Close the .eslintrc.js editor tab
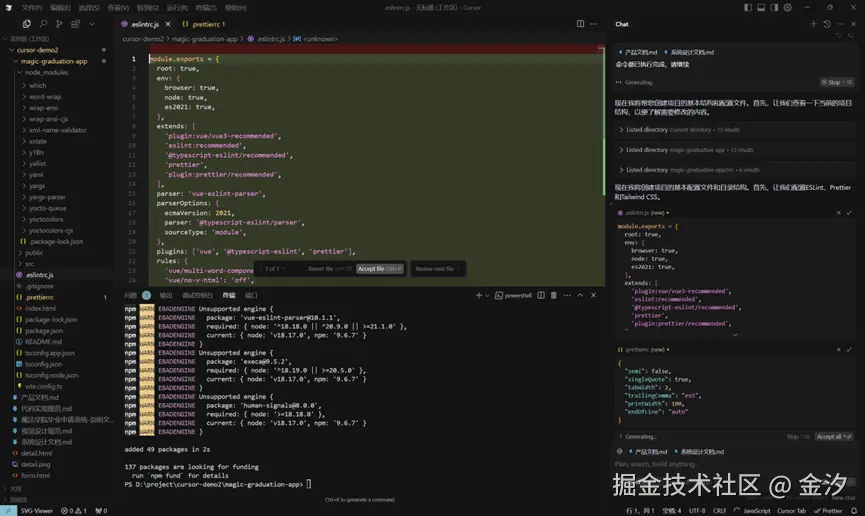This screenshot has height=516, width=865. (168, 24)
